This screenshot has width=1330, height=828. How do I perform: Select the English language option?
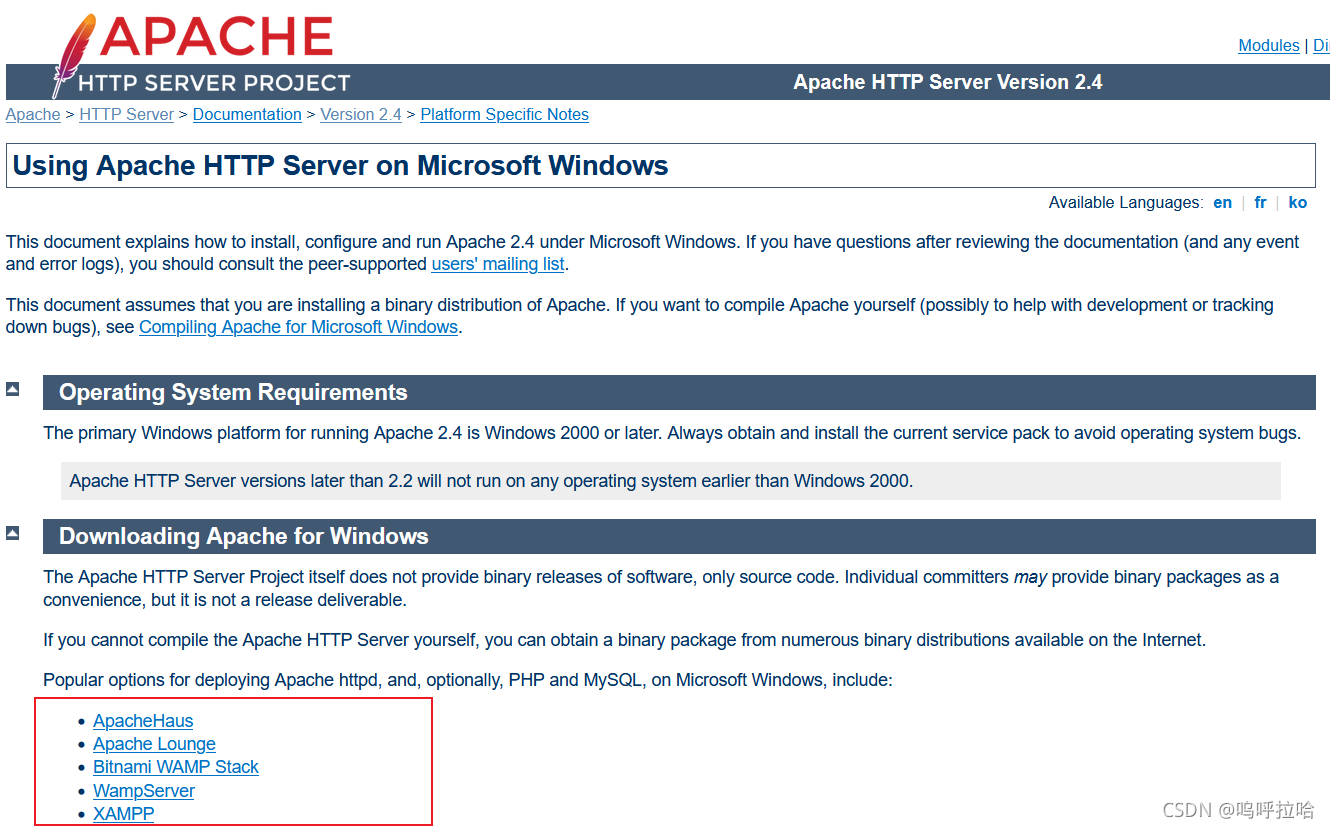click(x=1222, y=202)
